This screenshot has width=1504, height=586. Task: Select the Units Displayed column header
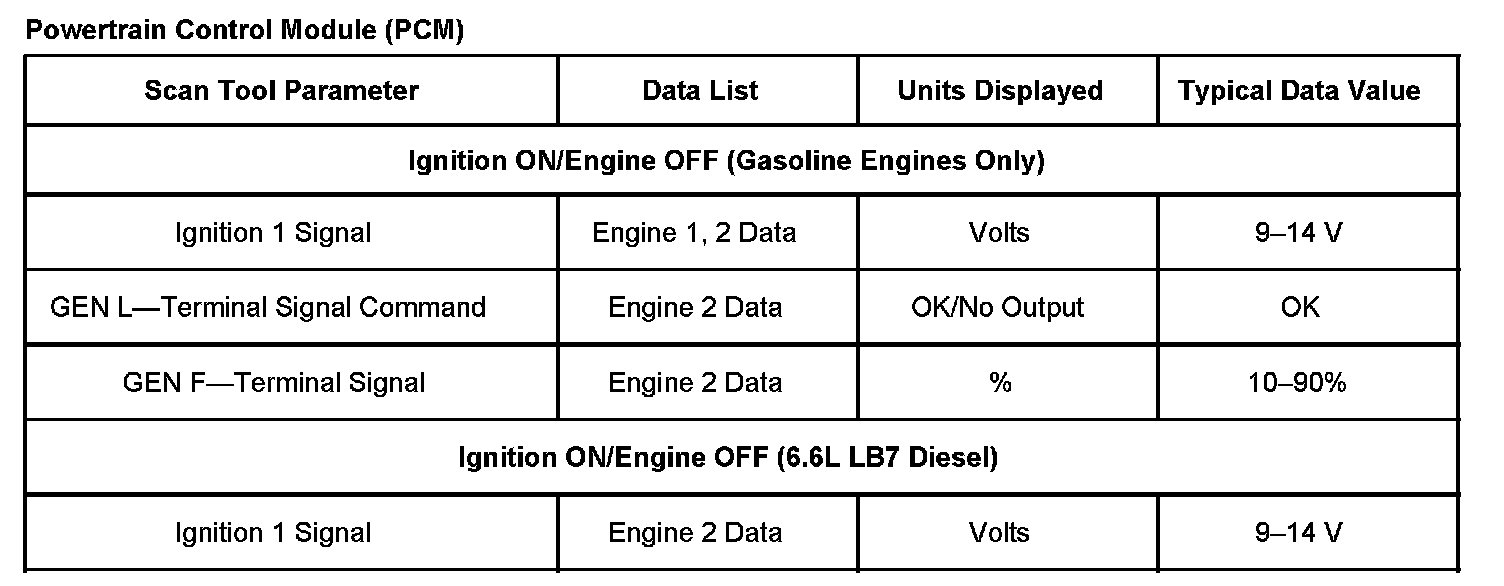(x=1000, y=91)
